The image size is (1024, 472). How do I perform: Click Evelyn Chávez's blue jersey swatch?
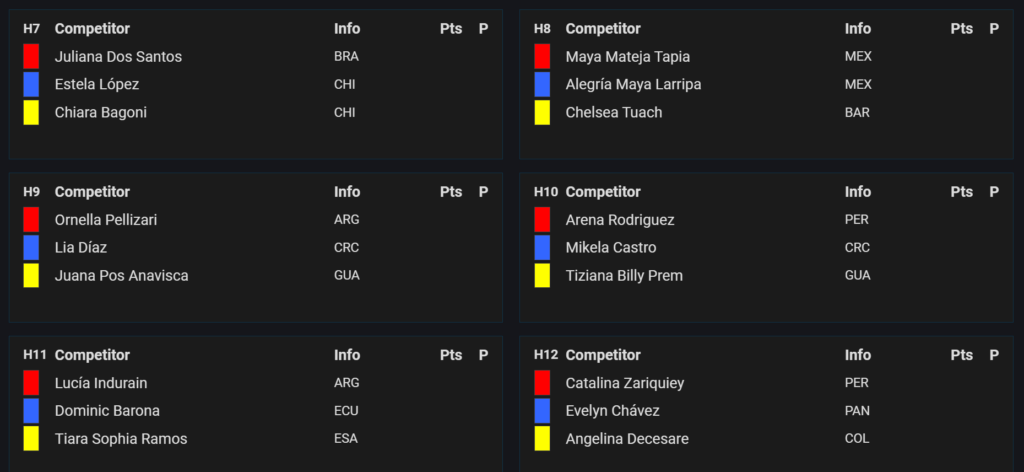[x=542, y=411]
